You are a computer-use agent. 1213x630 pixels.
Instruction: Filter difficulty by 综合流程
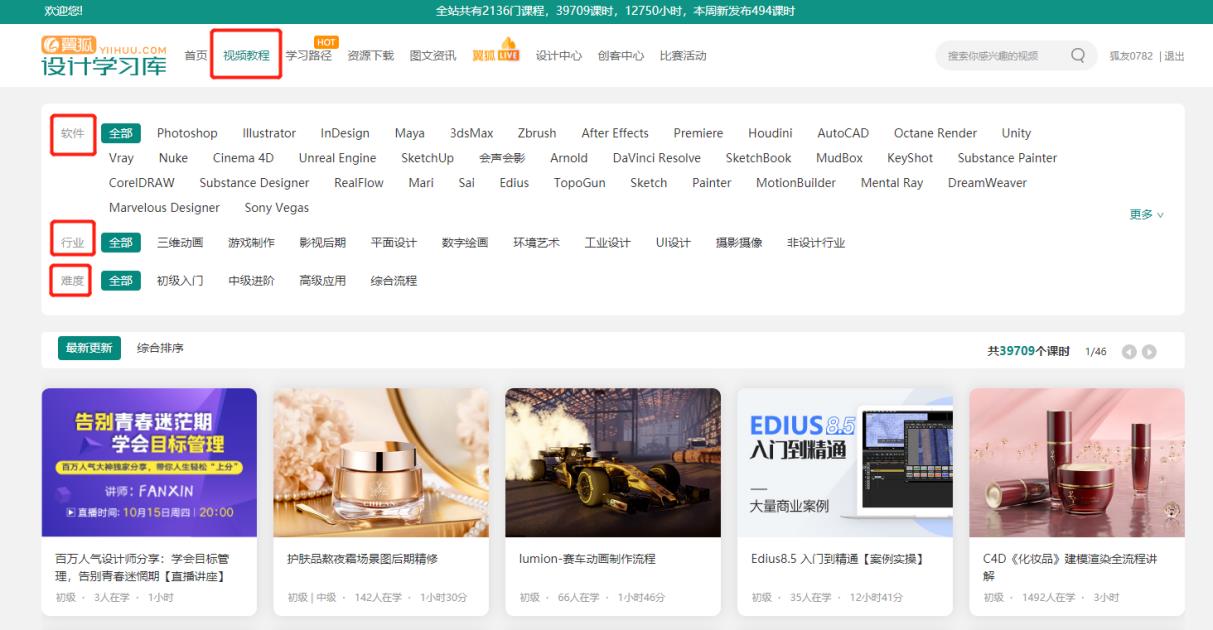pyautogui.click(x=394, y=281)
